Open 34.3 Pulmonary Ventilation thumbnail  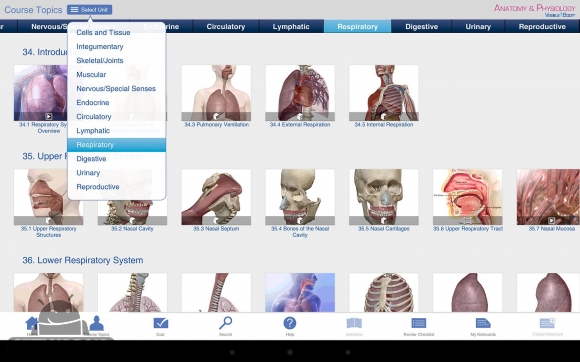tap(216, 93)
